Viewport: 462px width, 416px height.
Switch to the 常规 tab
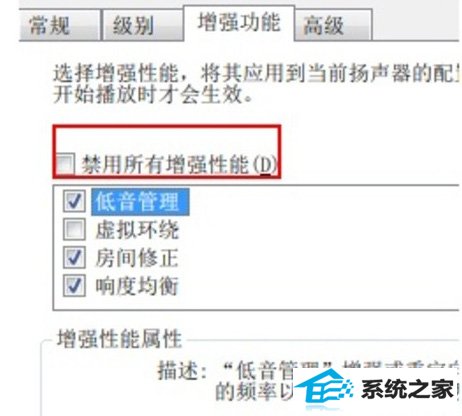click(x=60, y=25)
